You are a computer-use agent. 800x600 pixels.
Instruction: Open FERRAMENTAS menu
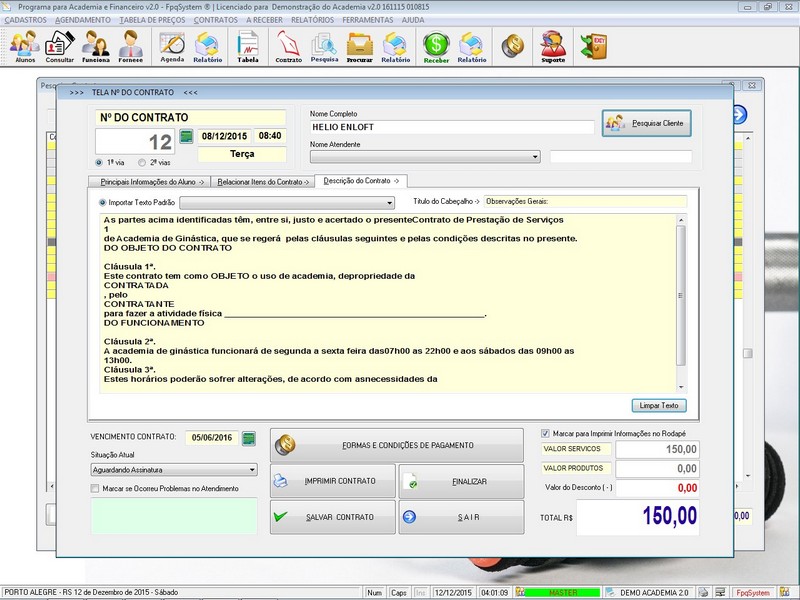click(367, 20)
